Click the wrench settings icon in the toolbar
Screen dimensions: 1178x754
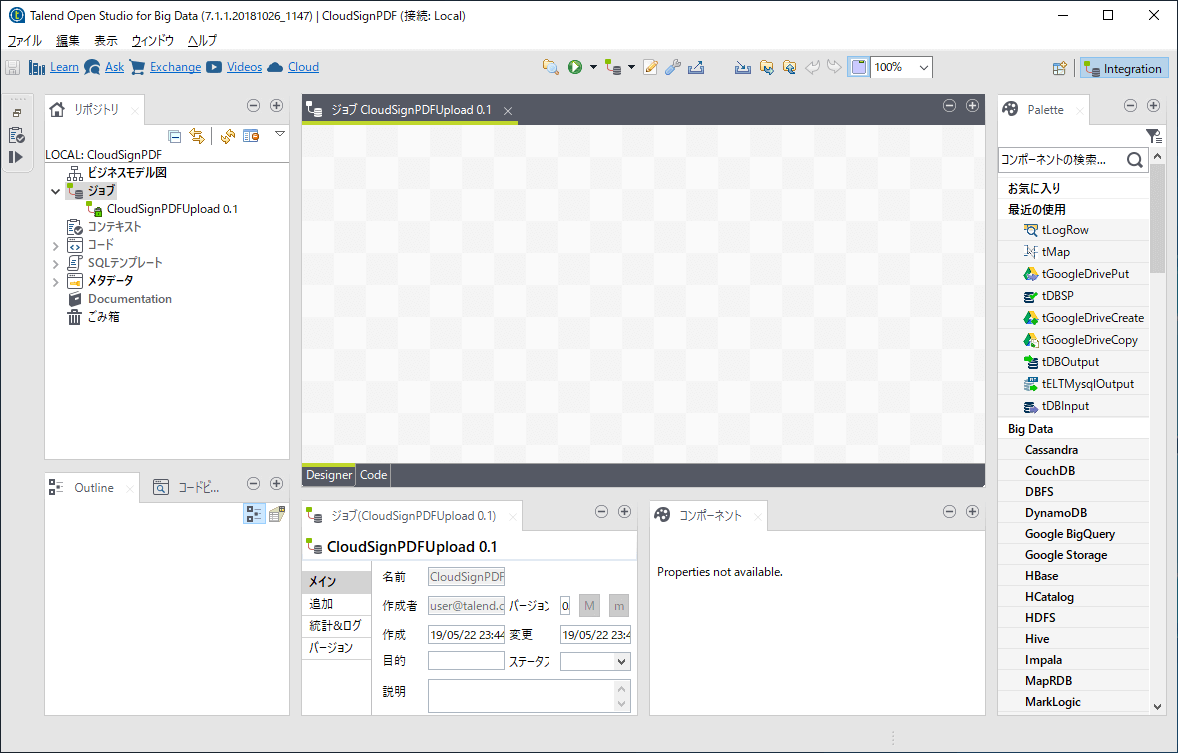pos(673,68)
